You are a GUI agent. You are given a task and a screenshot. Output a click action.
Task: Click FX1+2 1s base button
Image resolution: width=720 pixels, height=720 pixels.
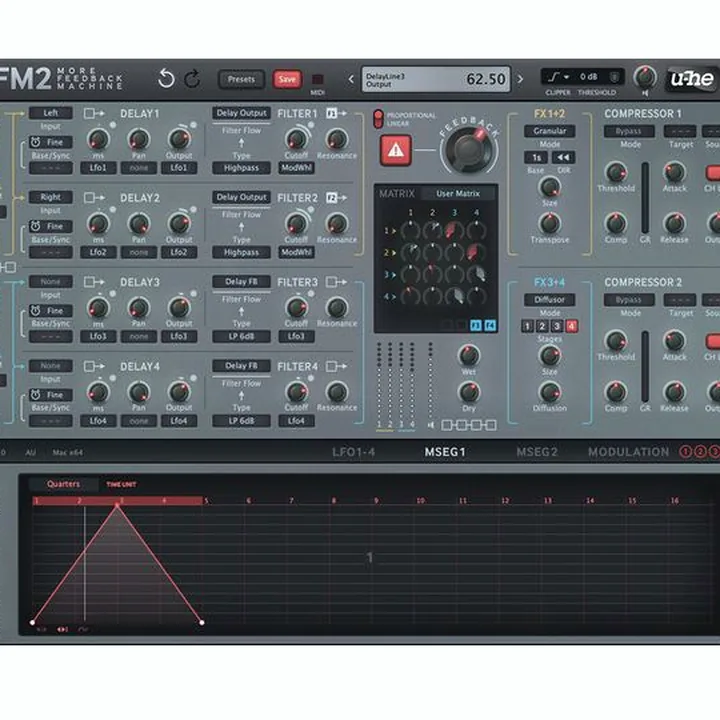click(536, 158)
